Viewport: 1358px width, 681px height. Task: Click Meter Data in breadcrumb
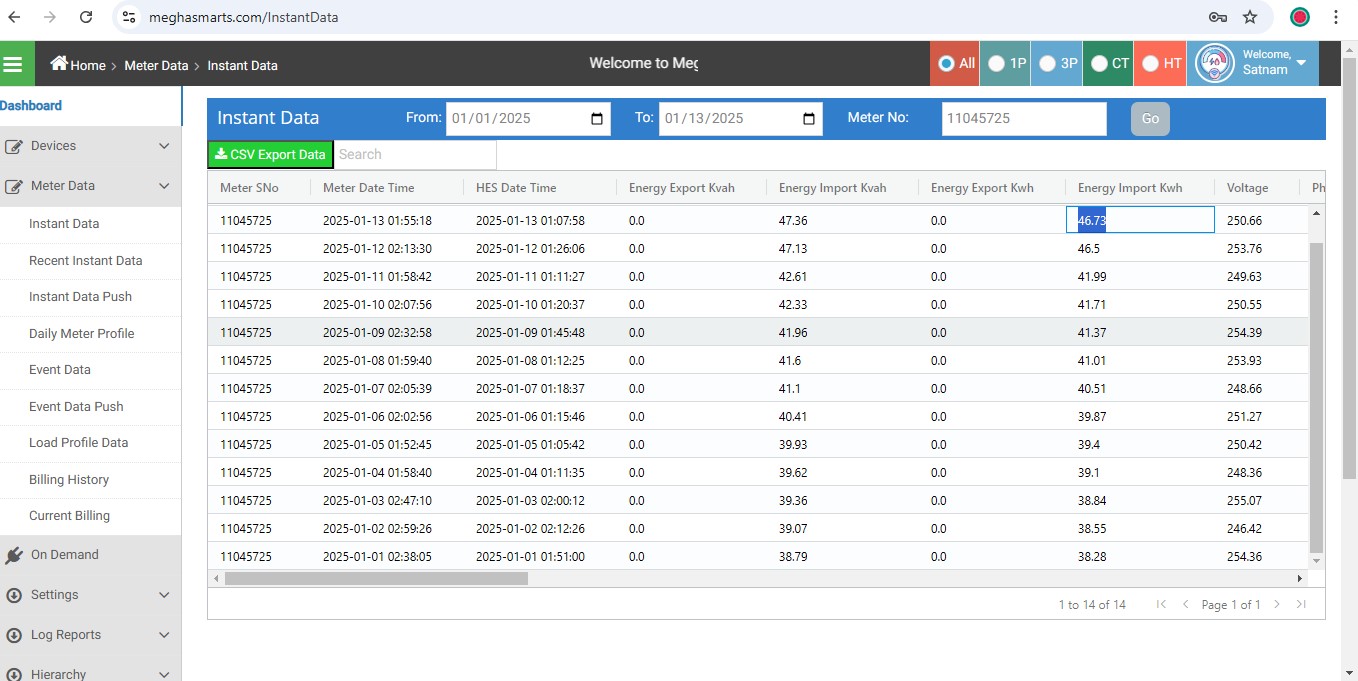click(156, 65)
